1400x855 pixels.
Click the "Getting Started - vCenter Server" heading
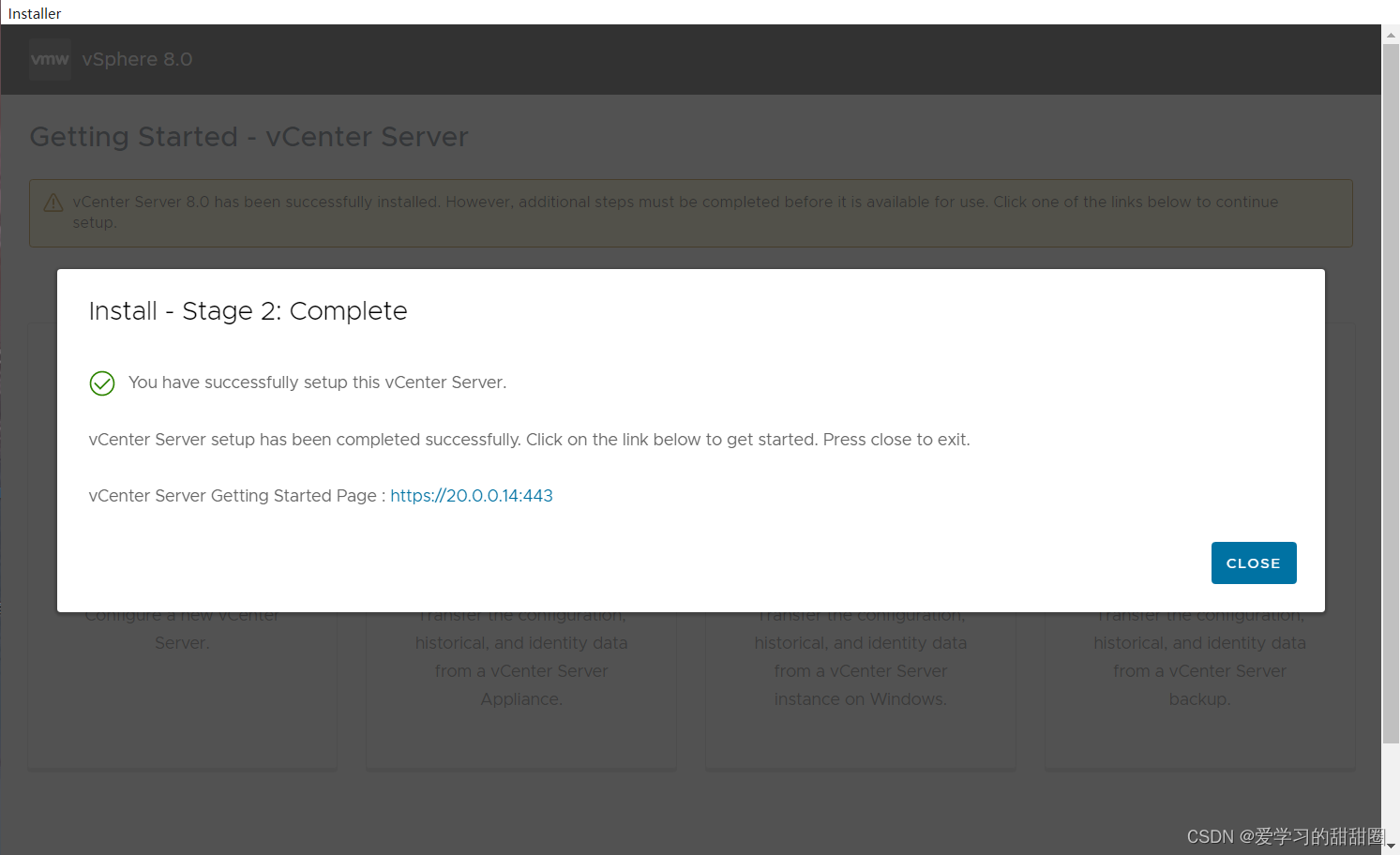[249, 137]
